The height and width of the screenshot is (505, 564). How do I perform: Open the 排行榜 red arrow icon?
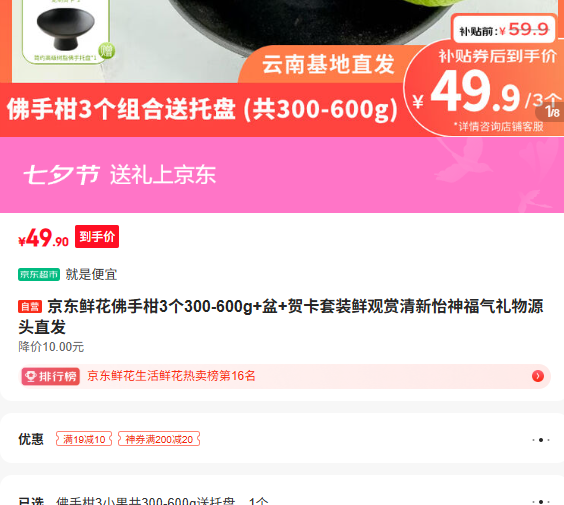(538, 376)
